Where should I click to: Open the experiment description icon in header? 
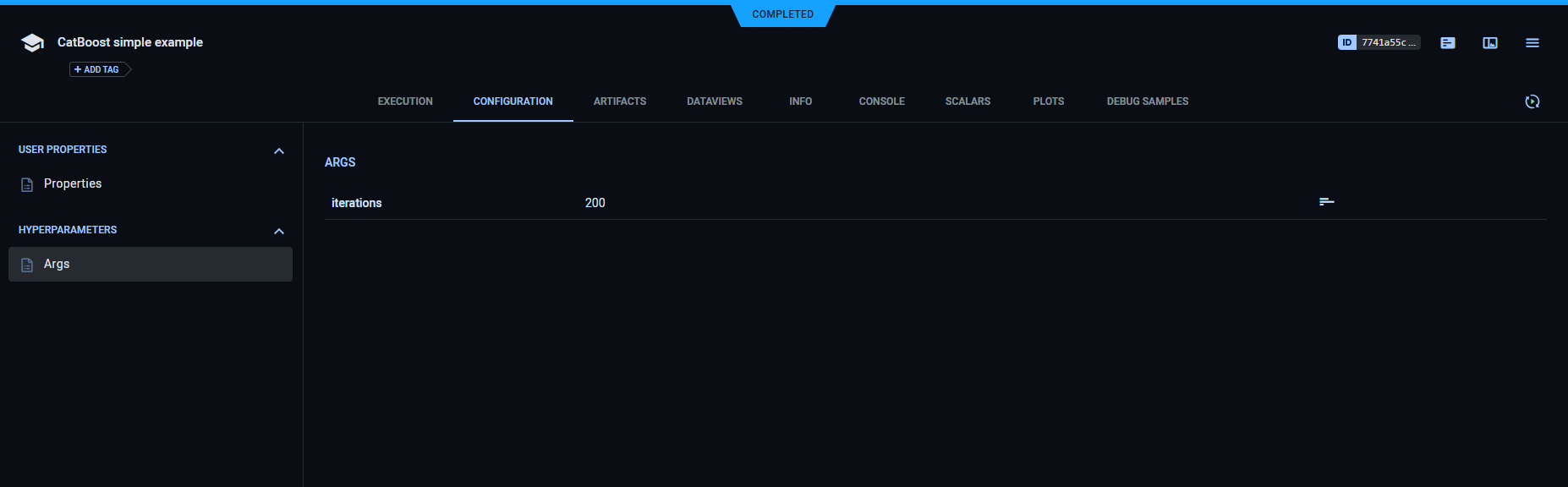click(x=1447, y=43)
